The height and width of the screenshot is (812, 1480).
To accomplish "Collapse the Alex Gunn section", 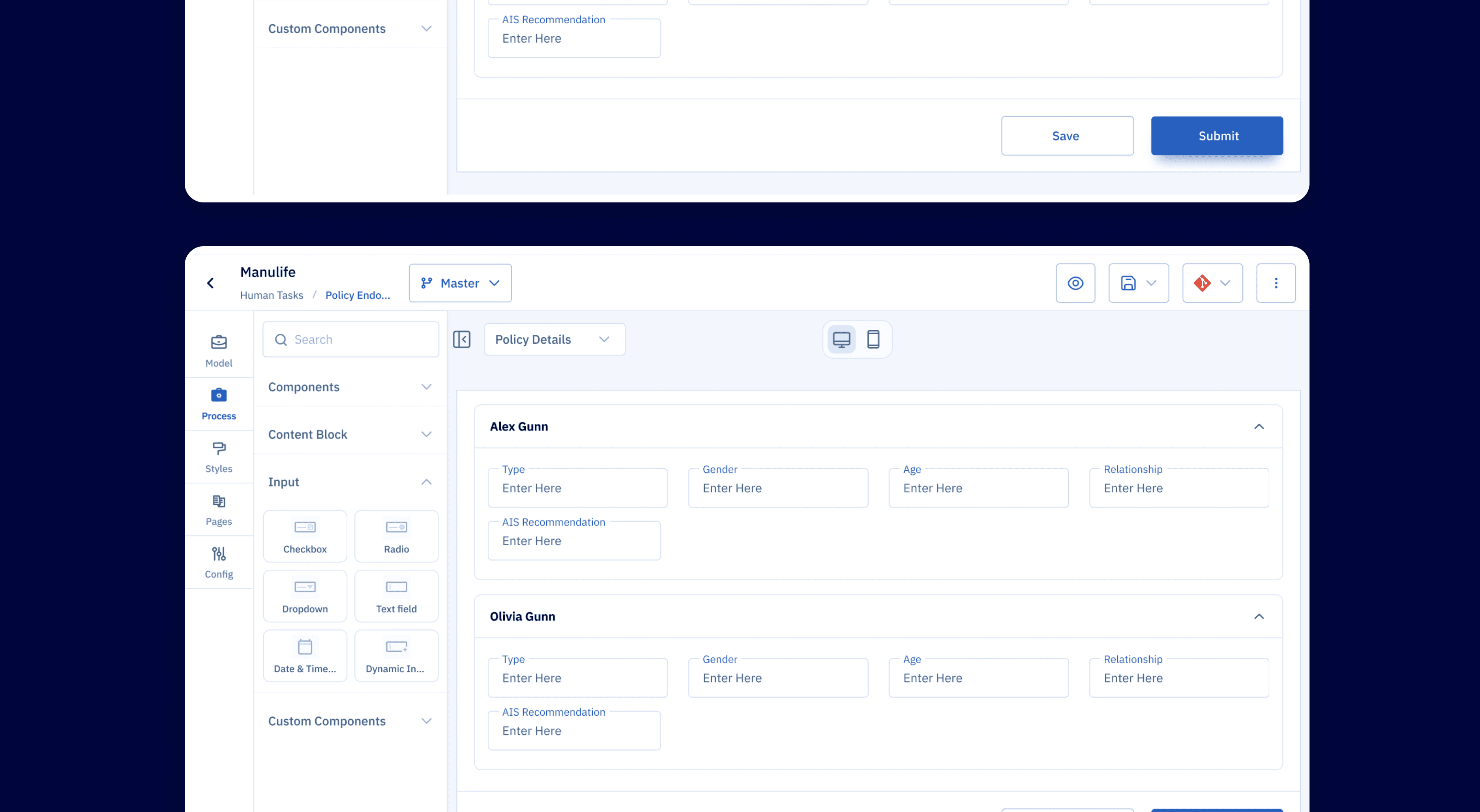I will 1258,427.
